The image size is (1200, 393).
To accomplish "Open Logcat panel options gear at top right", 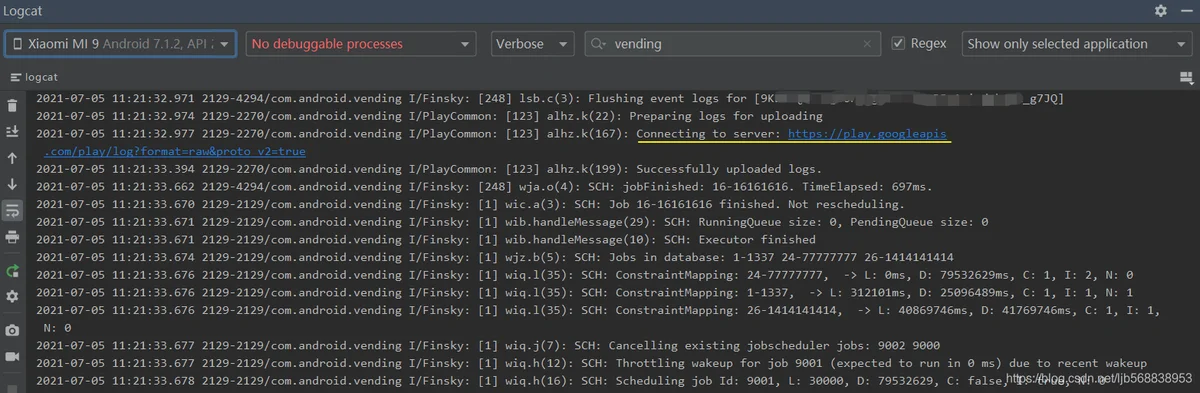I will click(x=1160, y=10).
